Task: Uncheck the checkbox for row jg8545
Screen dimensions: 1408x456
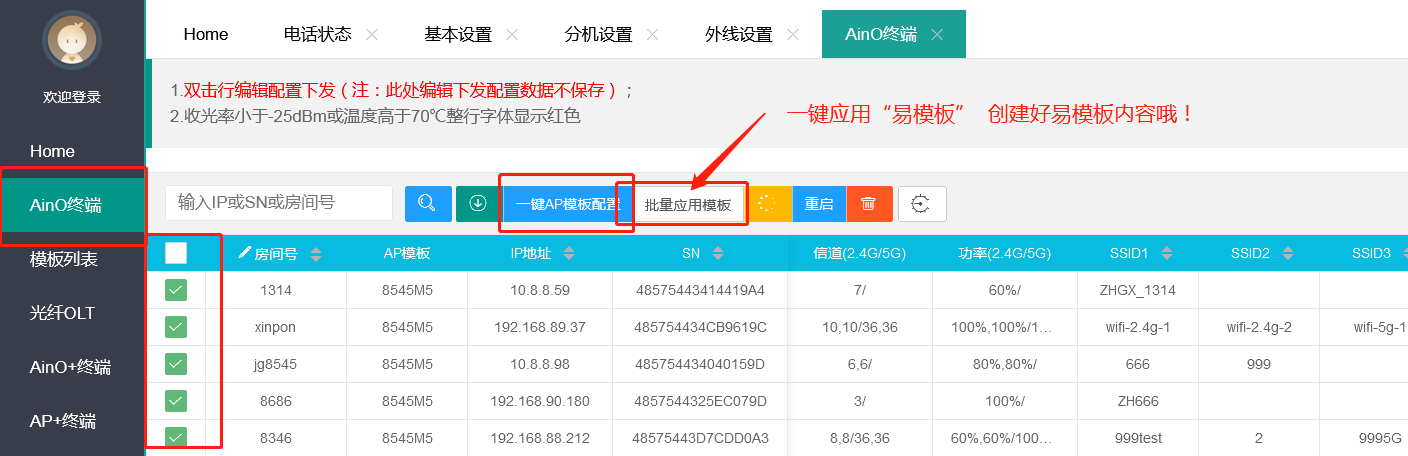Action: tap(176, 363)
